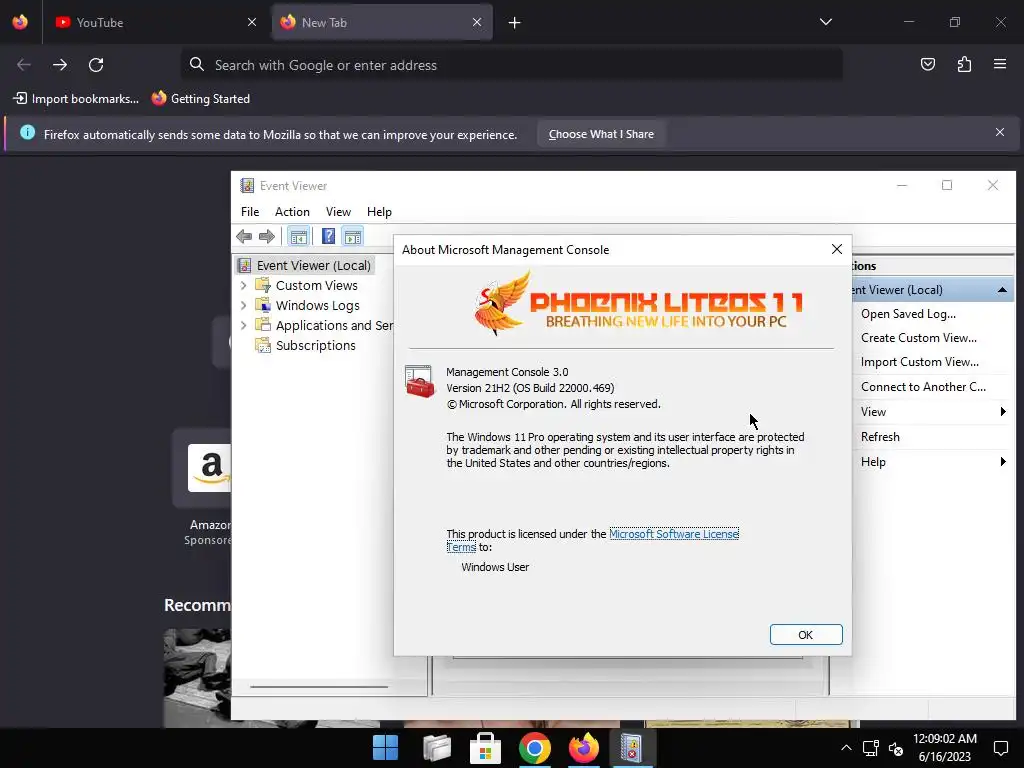Open the Windows Start menu
This screenshot has height=768, width=1024.
click(x=385, y=748)
